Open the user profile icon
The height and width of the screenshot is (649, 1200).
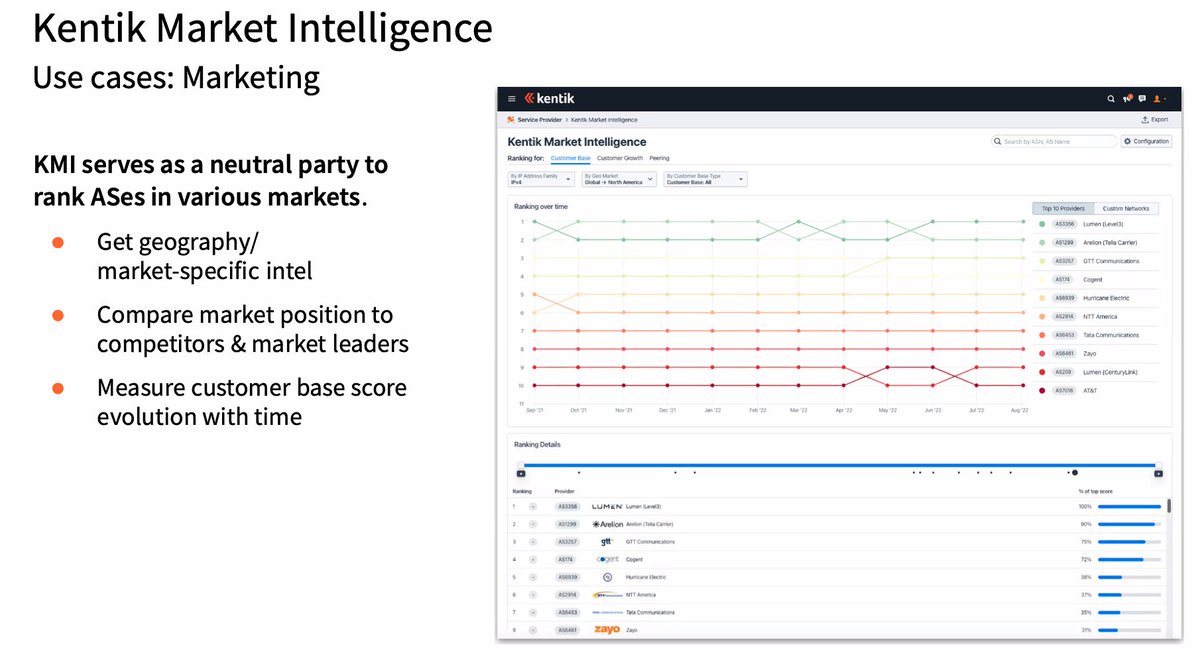(1158, 99)
